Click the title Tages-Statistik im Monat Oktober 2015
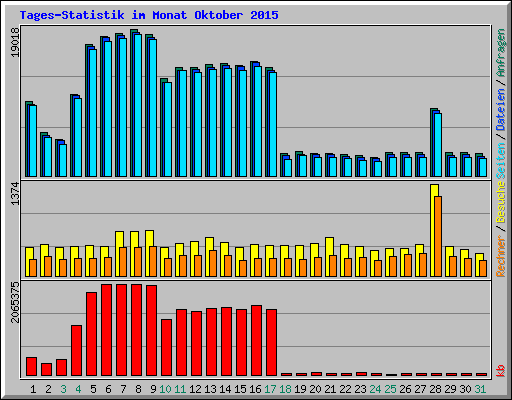The image size is (512, 400). (x=149, y=15)
